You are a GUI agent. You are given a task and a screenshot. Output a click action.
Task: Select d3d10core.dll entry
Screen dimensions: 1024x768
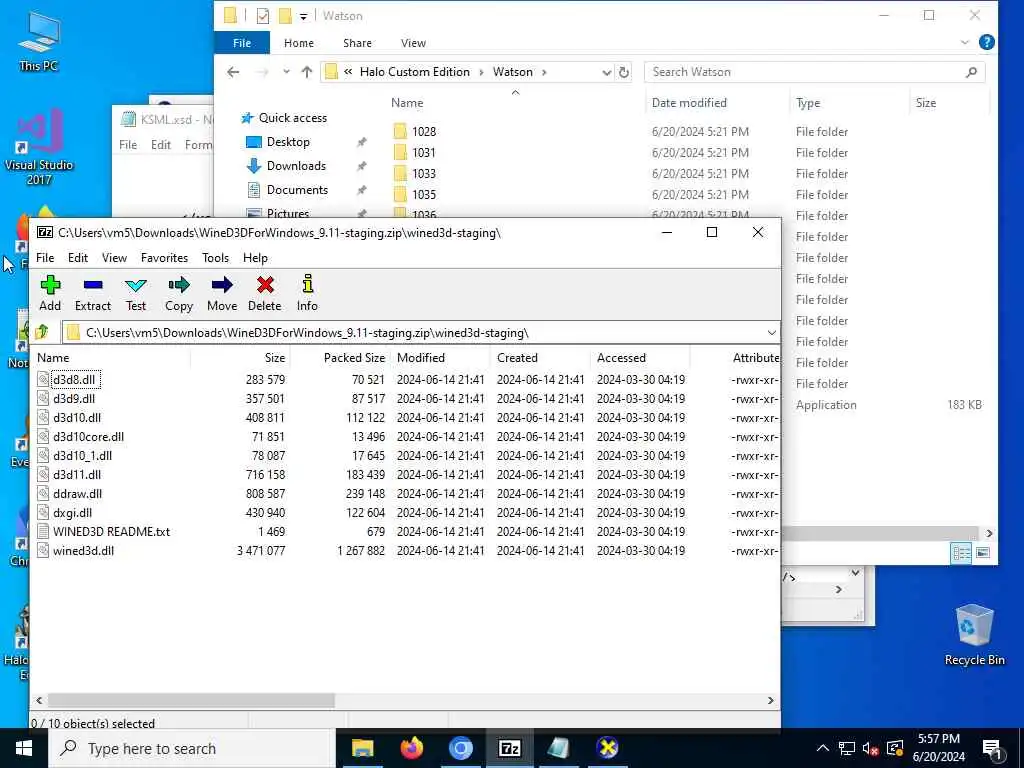(x=88, y=436)
